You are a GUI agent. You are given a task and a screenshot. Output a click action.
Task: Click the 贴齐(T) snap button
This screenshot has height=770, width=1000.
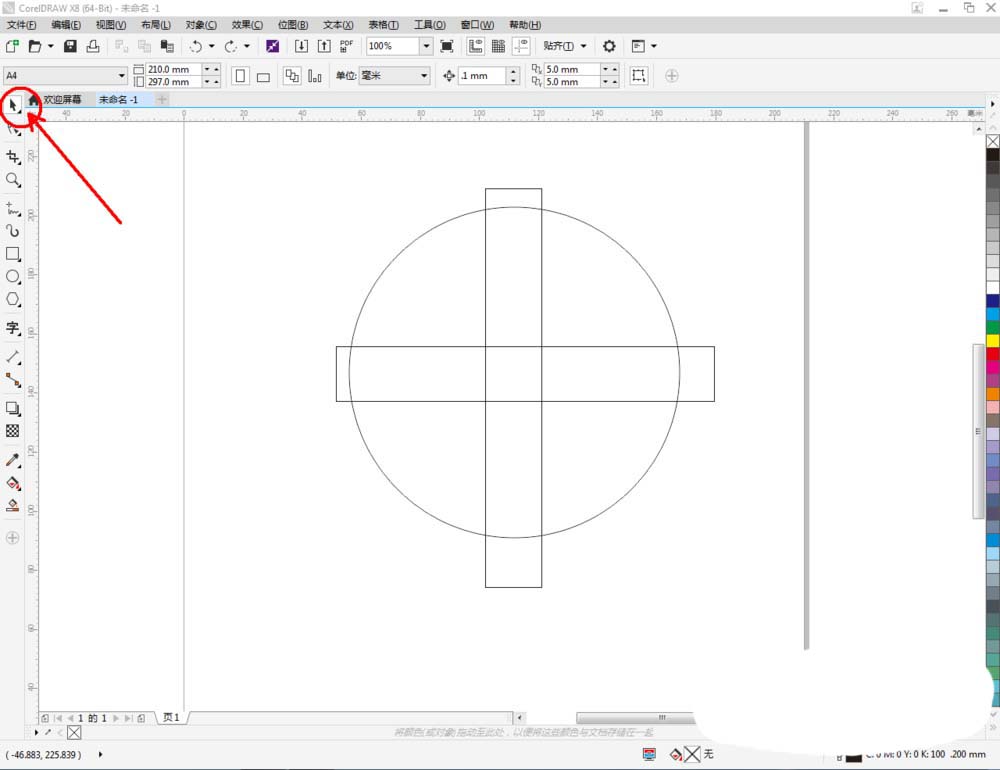pyautogui.click(x=558, y=46)
